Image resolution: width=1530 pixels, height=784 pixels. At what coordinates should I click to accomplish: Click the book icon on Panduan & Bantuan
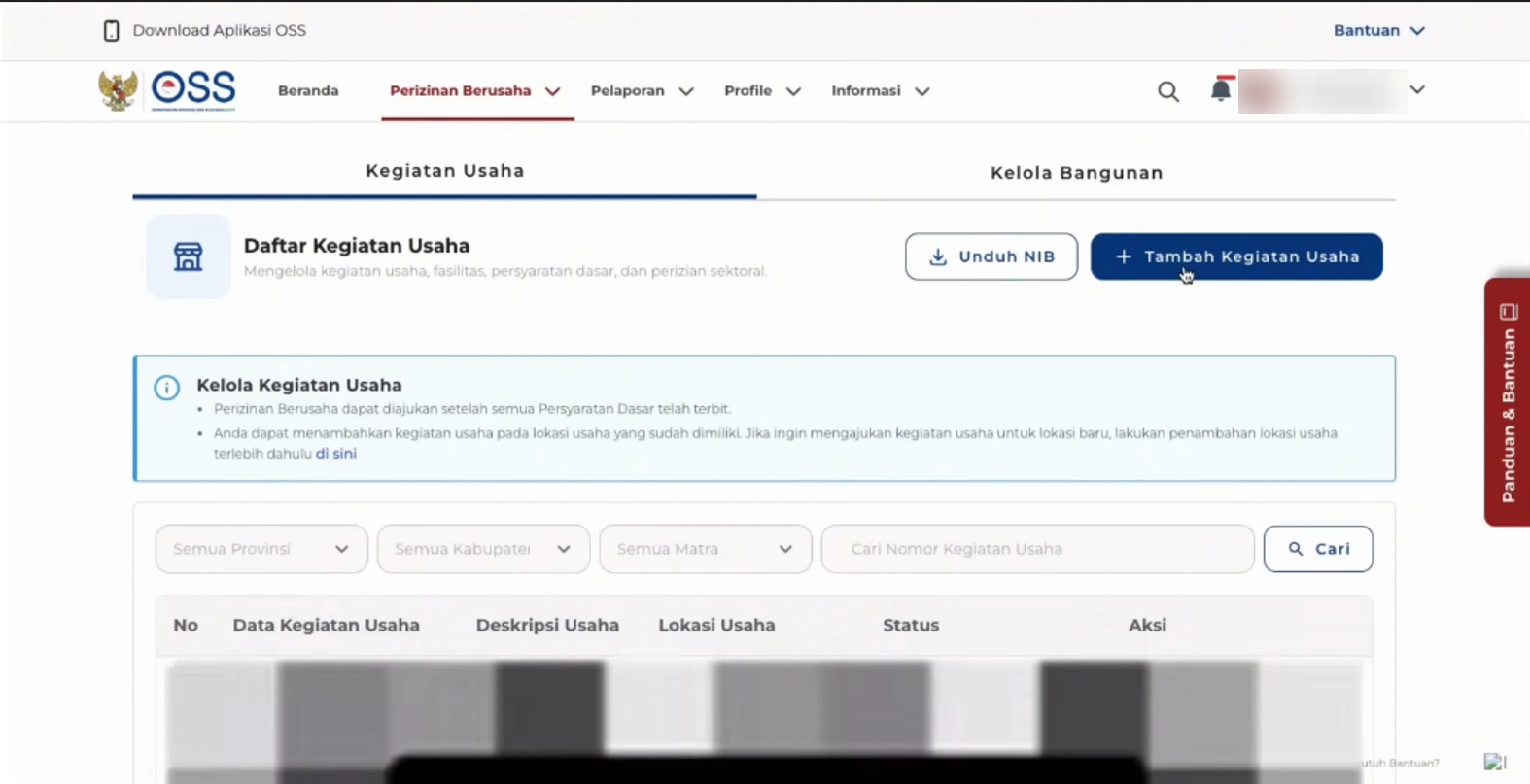(x=1508, y=312)
